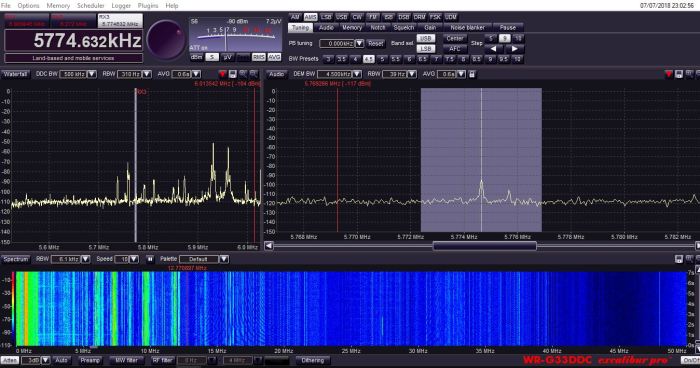The image size is (700, 368).
Task: Open the Plugins menu
Action: click(x=148, y=6)
